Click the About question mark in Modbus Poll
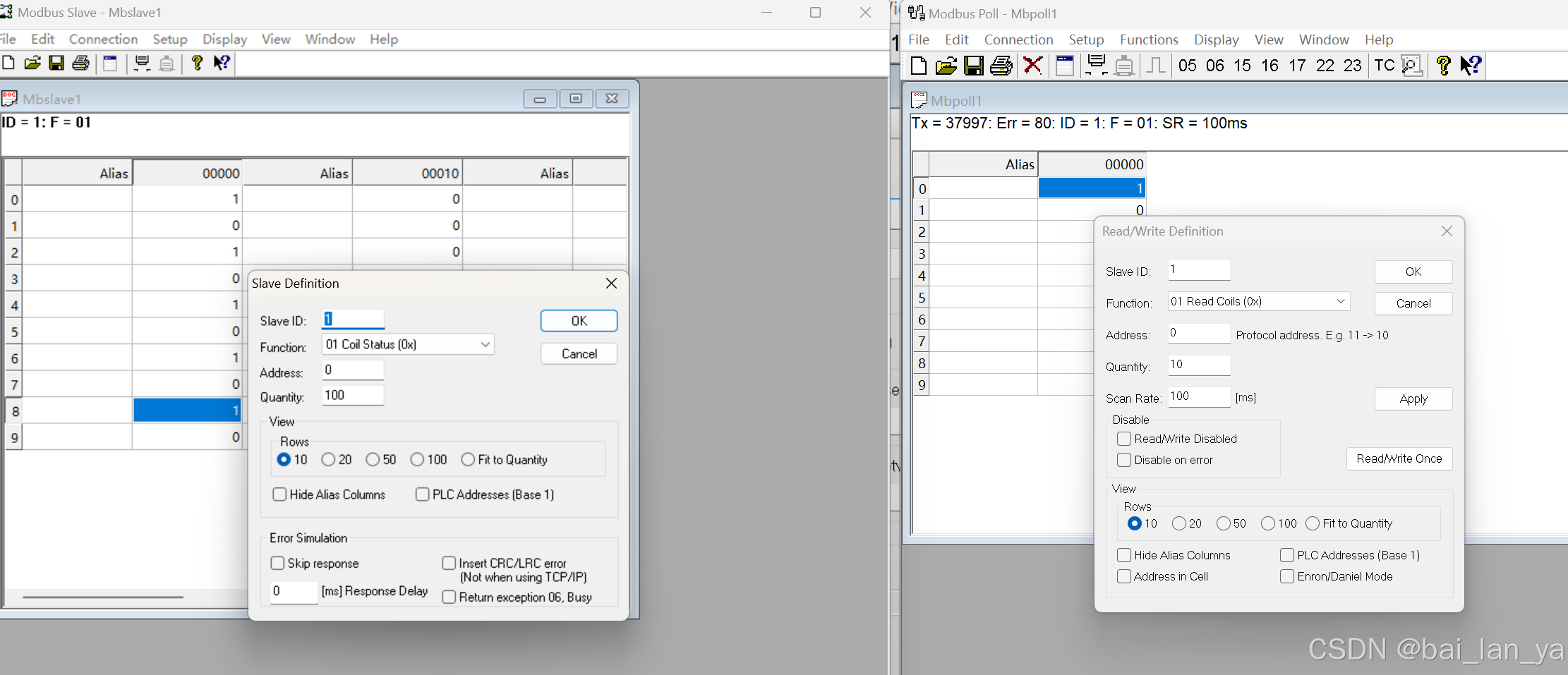The width and height of the screenshot is (1568, 675). [x=1443, y=66]
